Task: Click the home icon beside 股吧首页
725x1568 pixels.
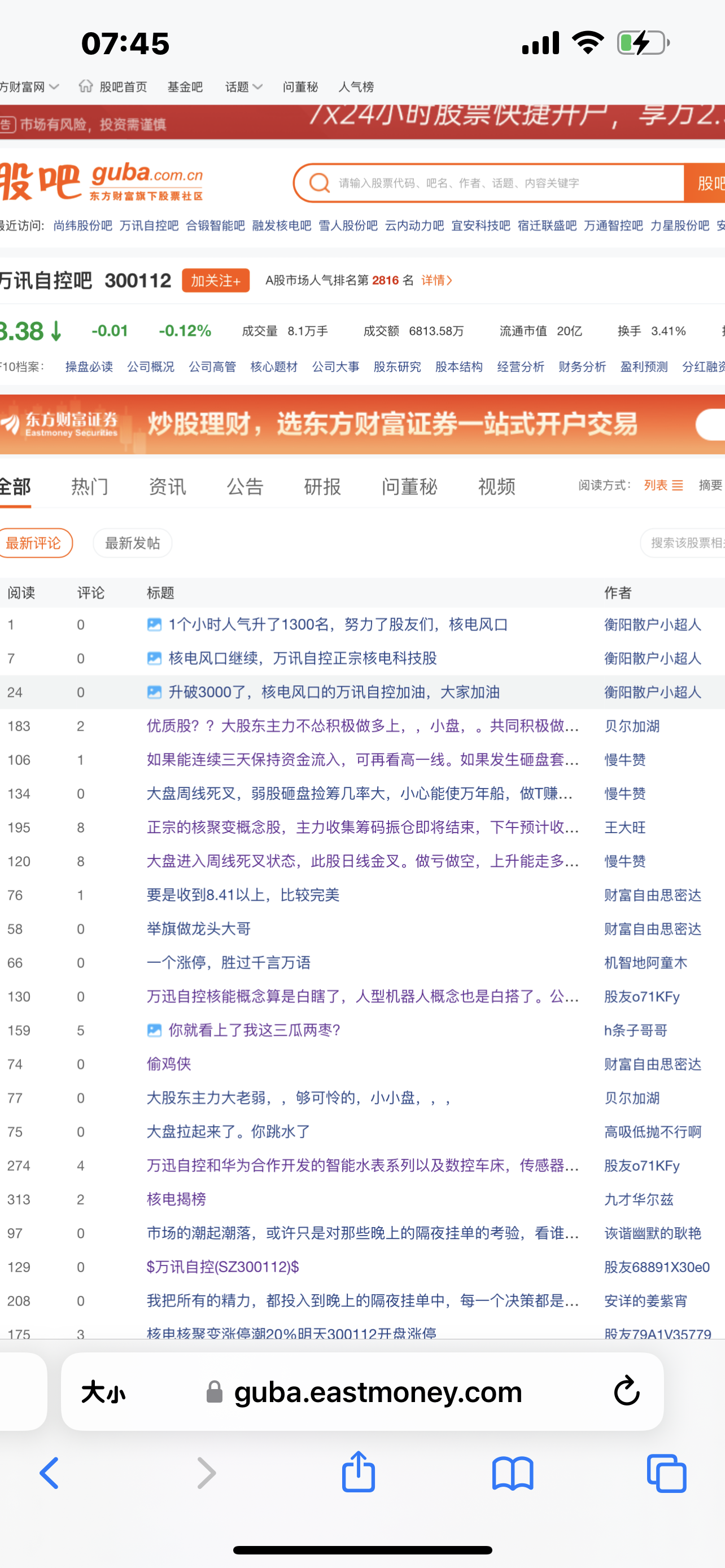Action: coord(86,86)
